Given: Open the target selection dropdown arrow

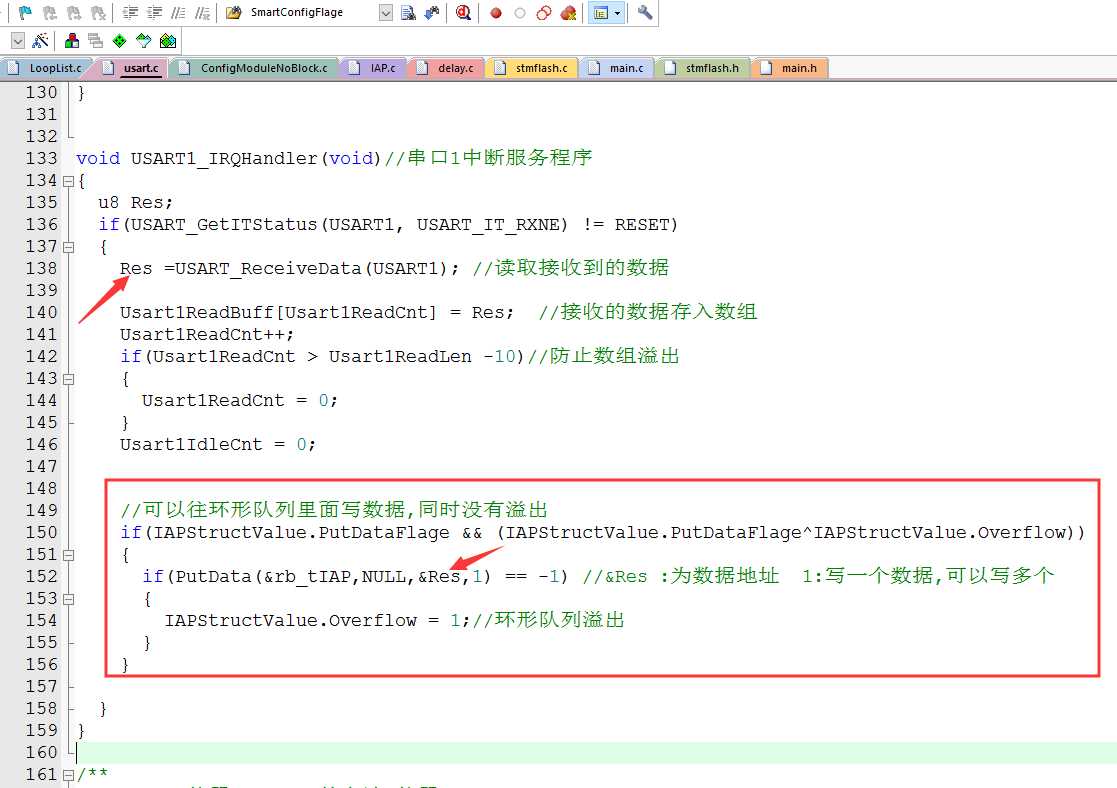Looking at the screenshot, I should pyautogui.click(x=18, y=41).
